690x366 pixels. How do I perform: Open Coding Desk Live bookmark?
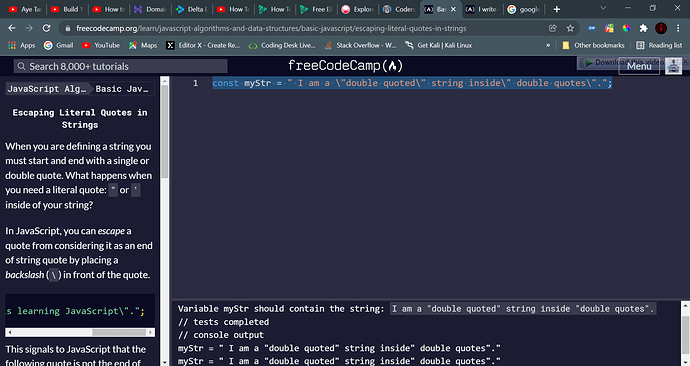point(282,45)
